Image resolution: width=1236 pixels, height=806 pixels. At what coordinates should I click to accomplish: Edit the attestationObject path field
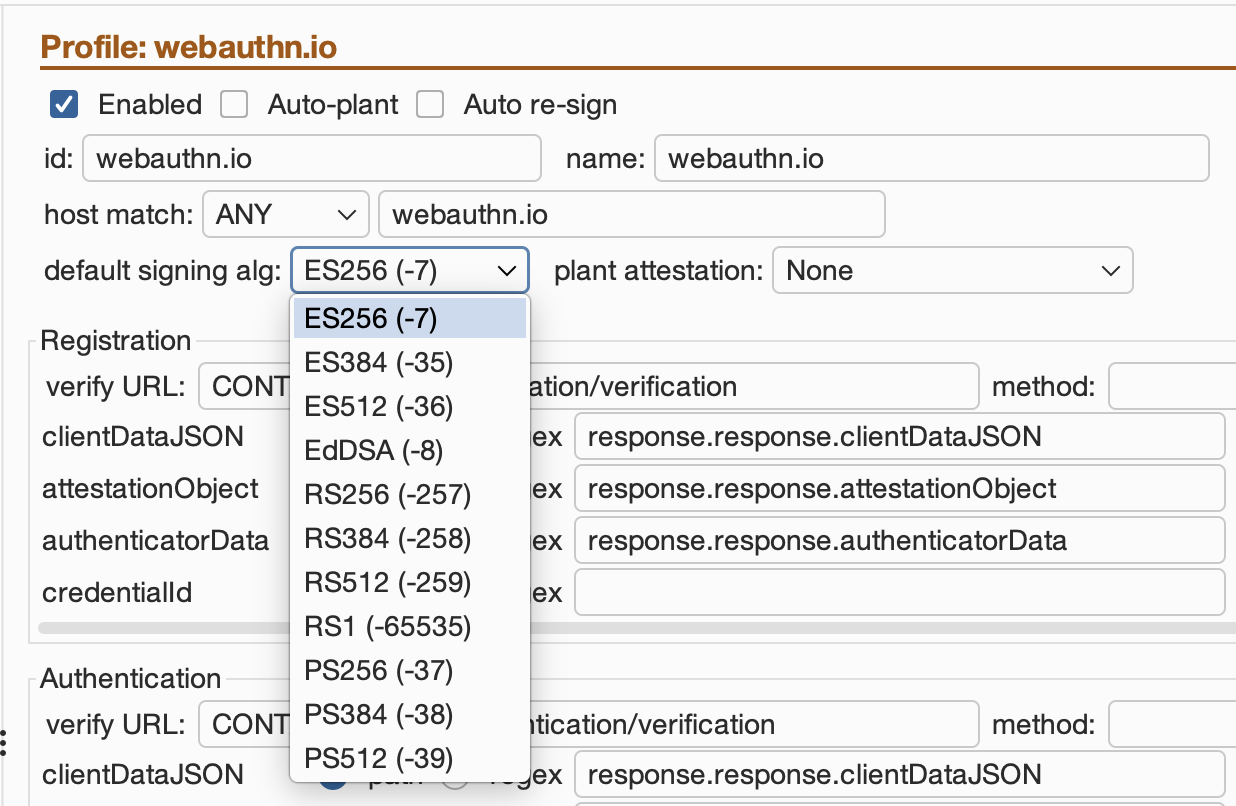pos(900,489)
